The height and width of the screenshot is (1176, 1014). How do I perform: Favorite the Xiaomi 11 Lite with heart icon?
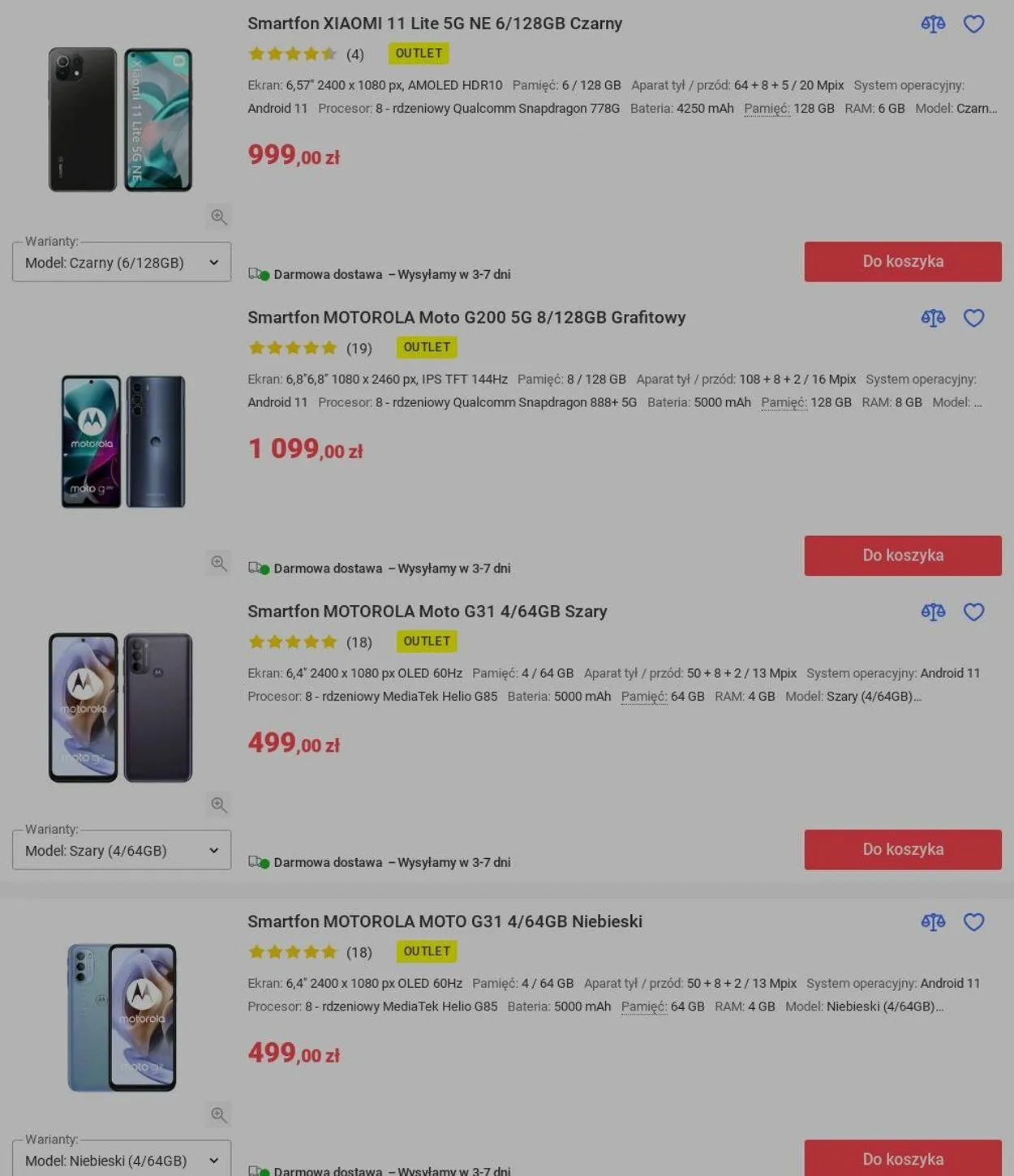[x=973, y=24]
